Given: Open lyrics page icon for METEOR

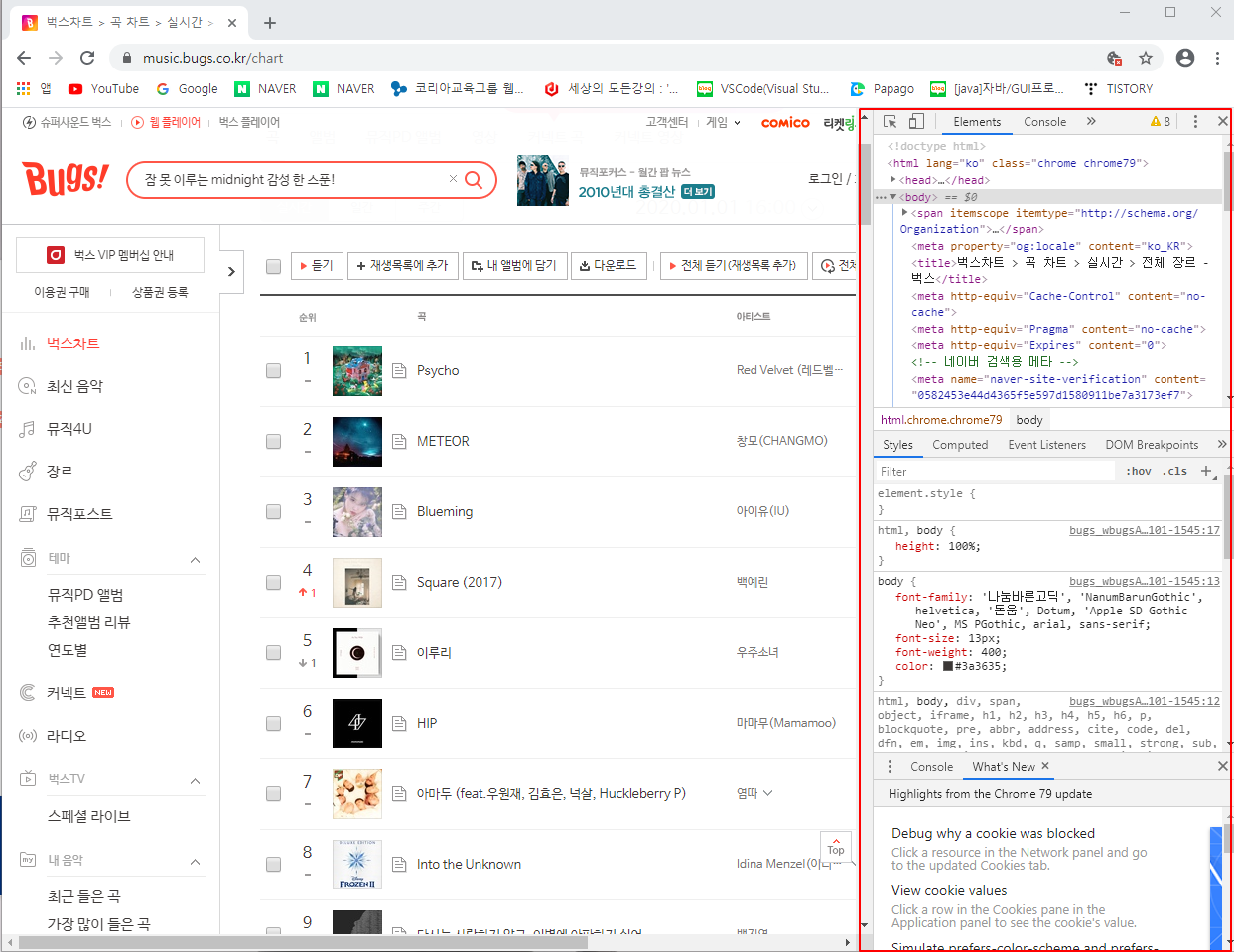Looking at the screenshot, I should tap(399, 441).
